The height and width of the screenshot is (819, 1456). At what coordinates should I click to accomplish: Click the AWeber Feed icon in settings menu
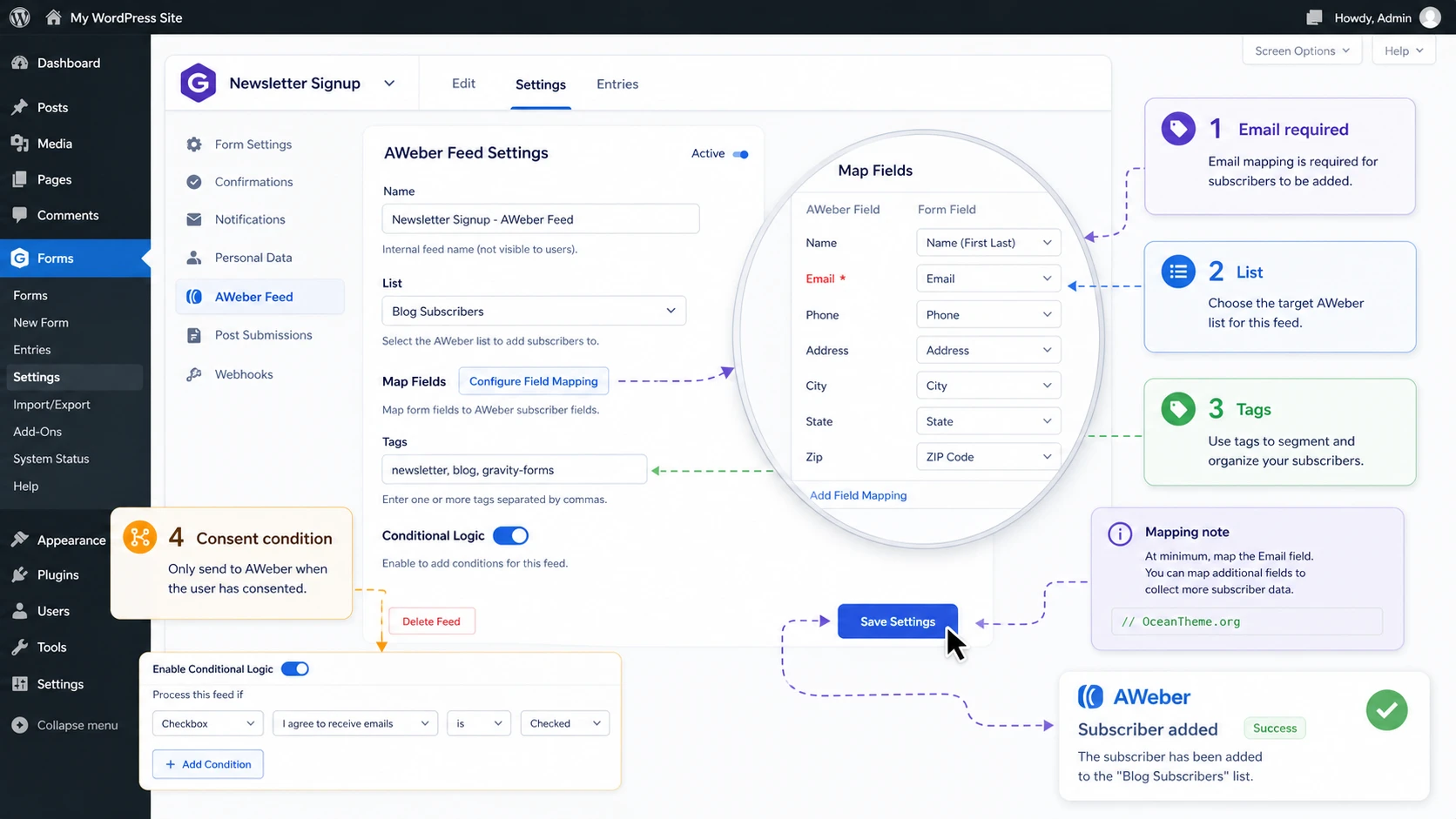point(194,297)
